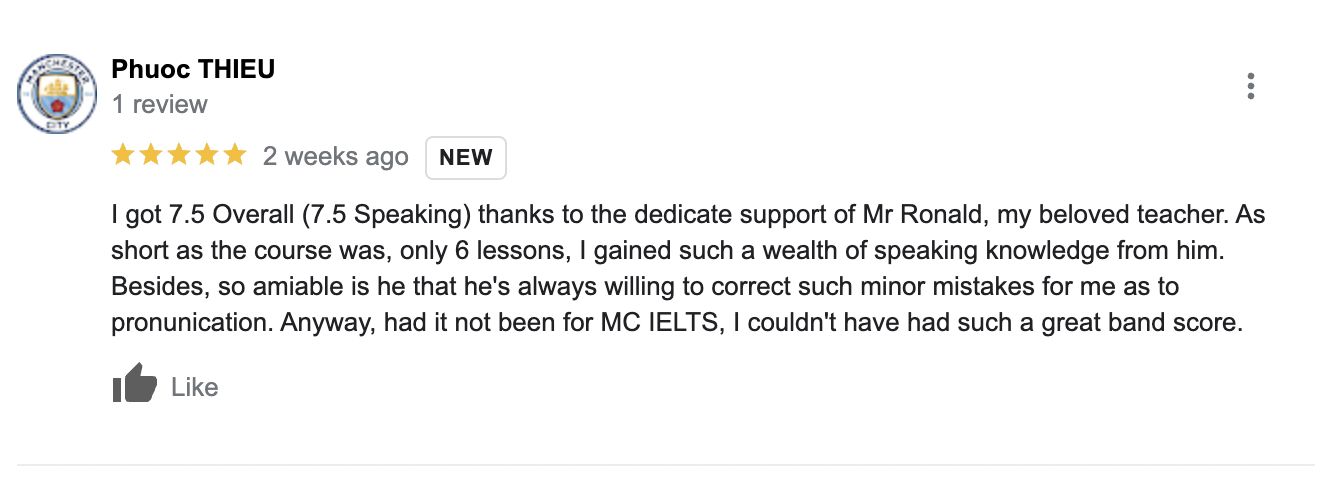Click the phrase "so amiable is he"
This screenshot has width=1322, height=480.
(x=301, y=288)
